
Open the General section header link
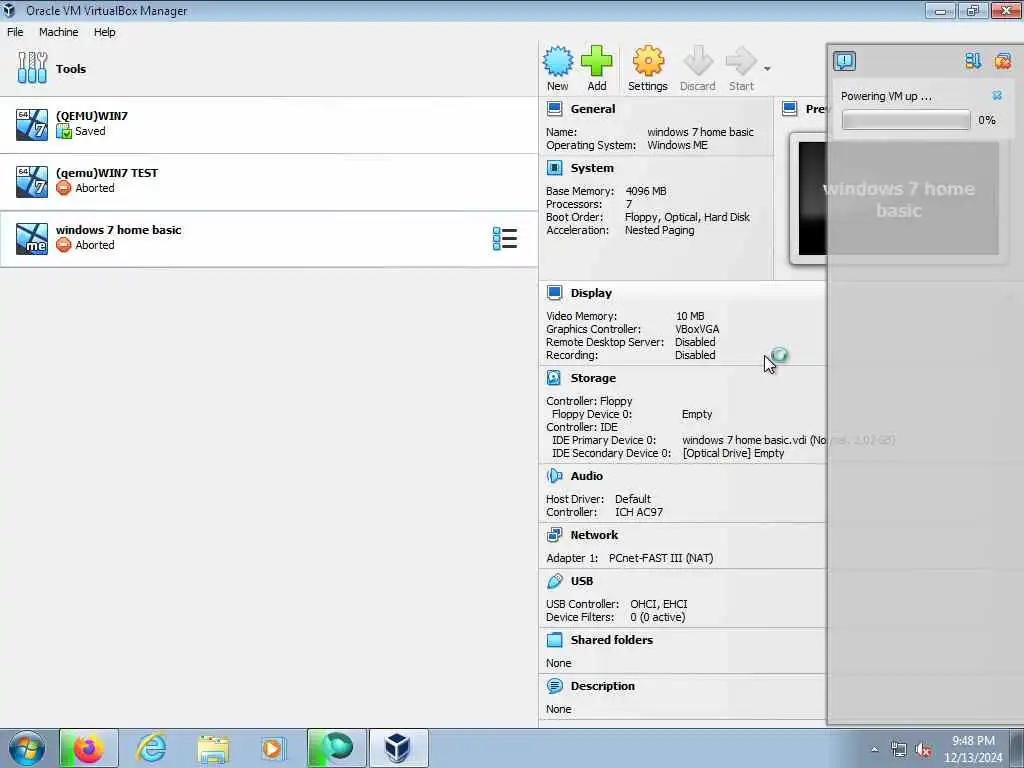(x=592, y=109)
